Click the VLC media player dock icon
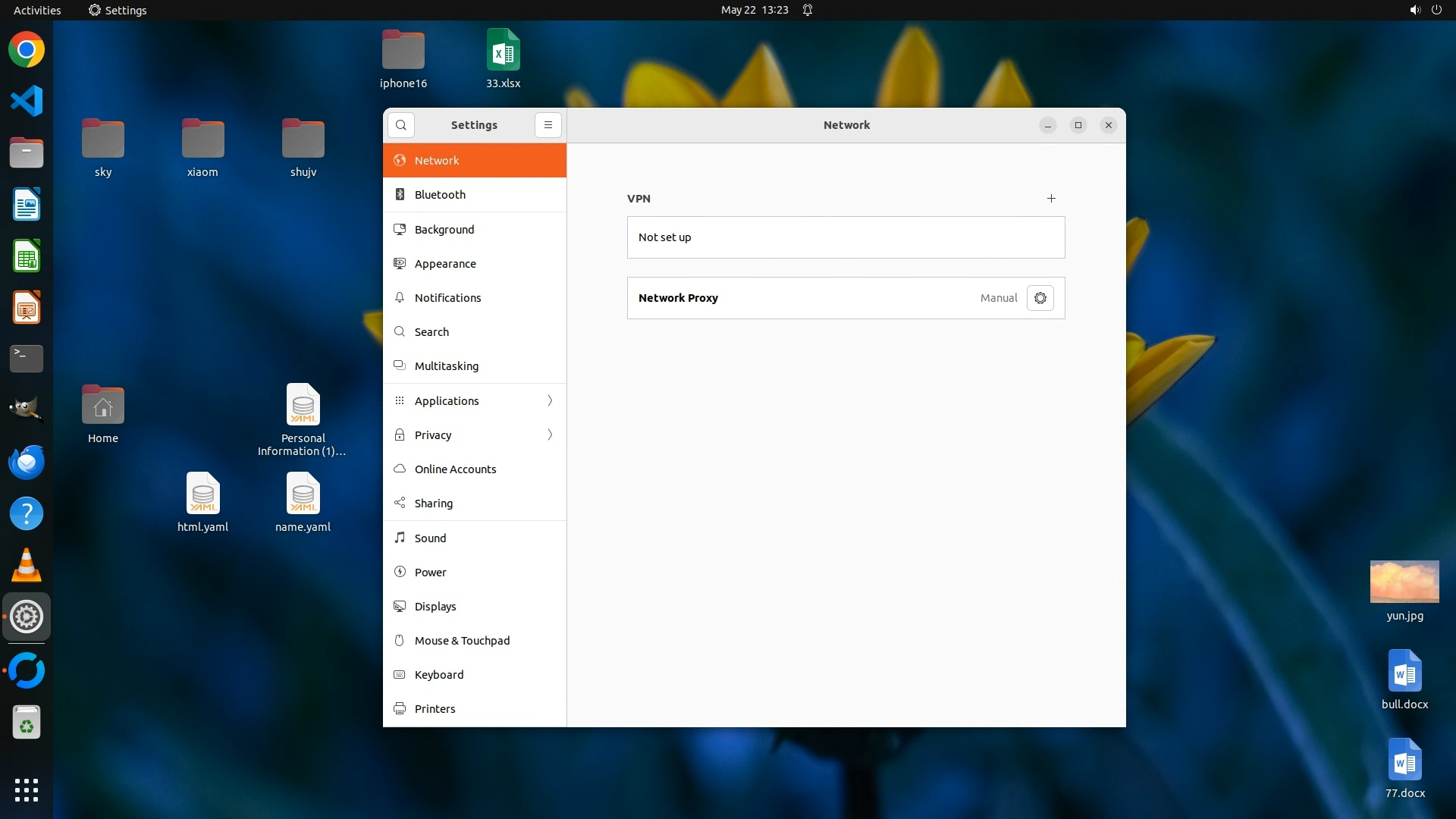1456x819 pixels. pyautogui.click(x=27, y=566)
